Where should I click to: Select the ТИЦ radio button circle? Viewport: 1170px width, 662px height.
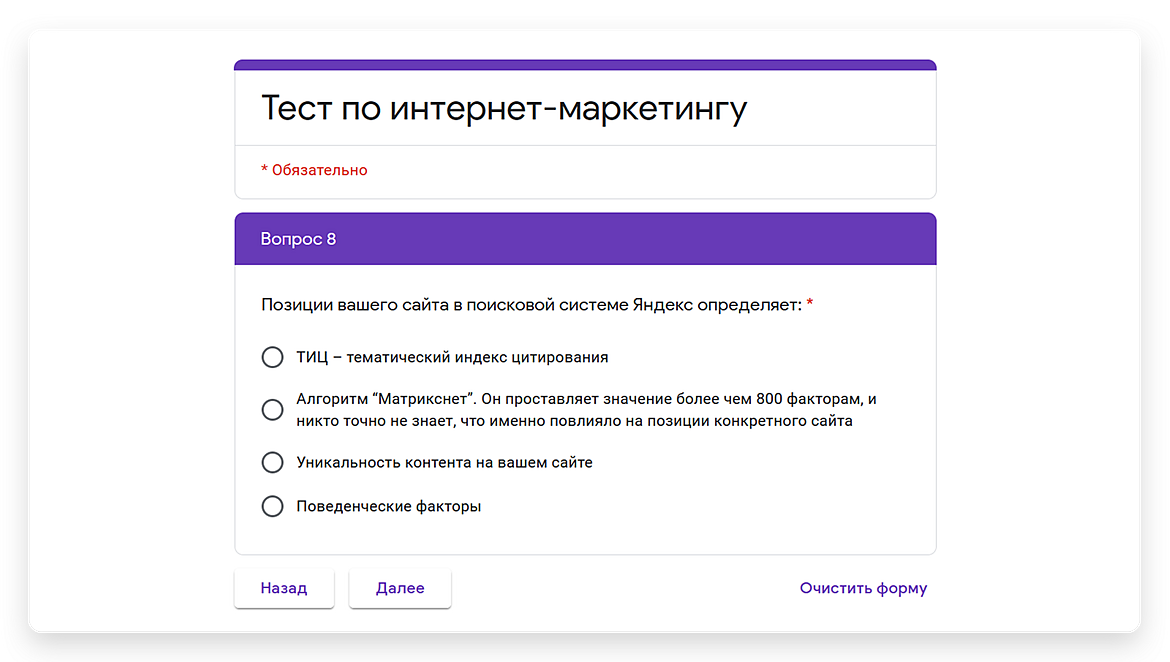pyautogui.click(x=272, y=357)
